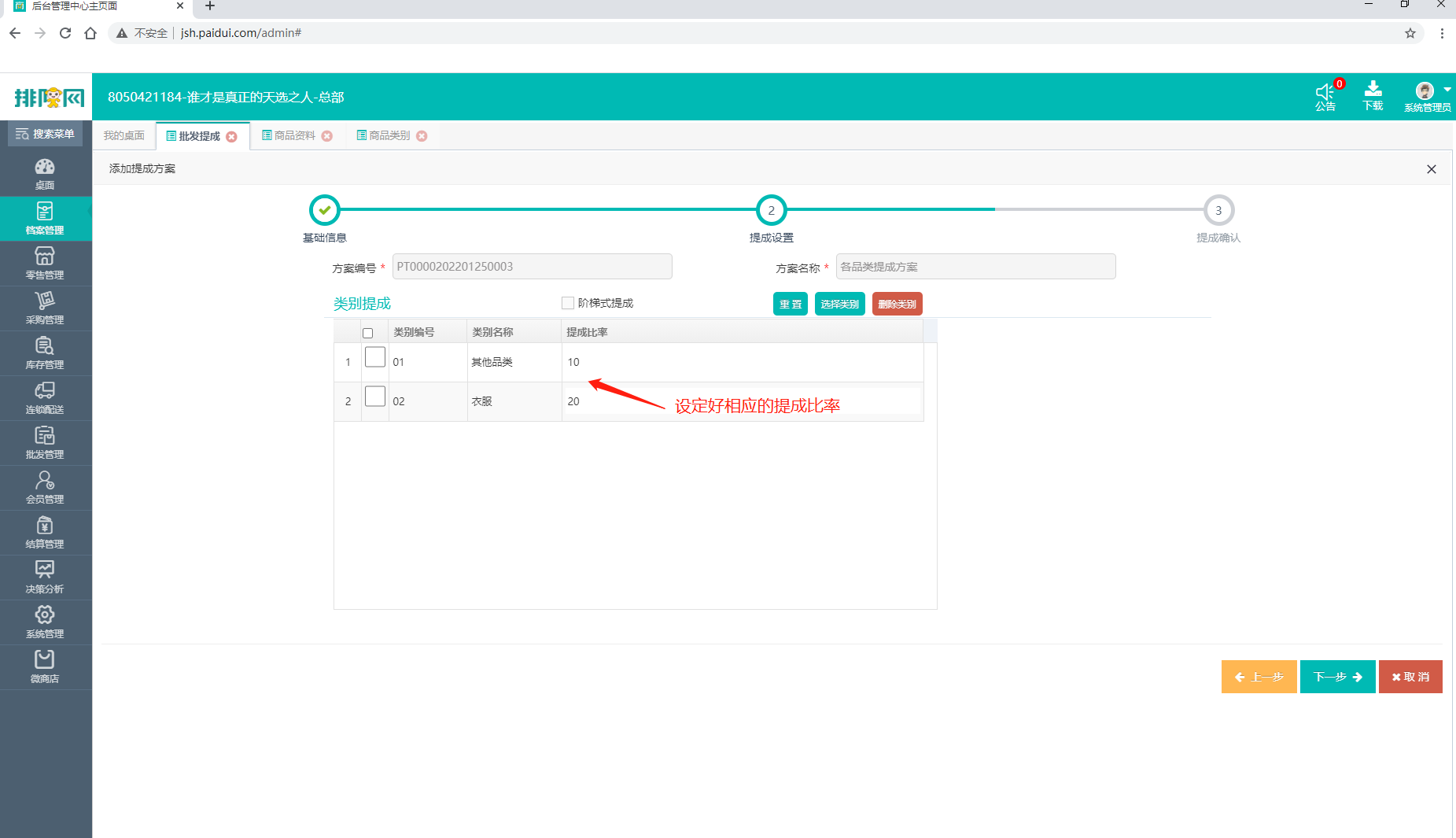The height and width of the screenshot is (838, 1456).
Task: Open 结算管理 sidebar menu
Action: coord(45,533)
